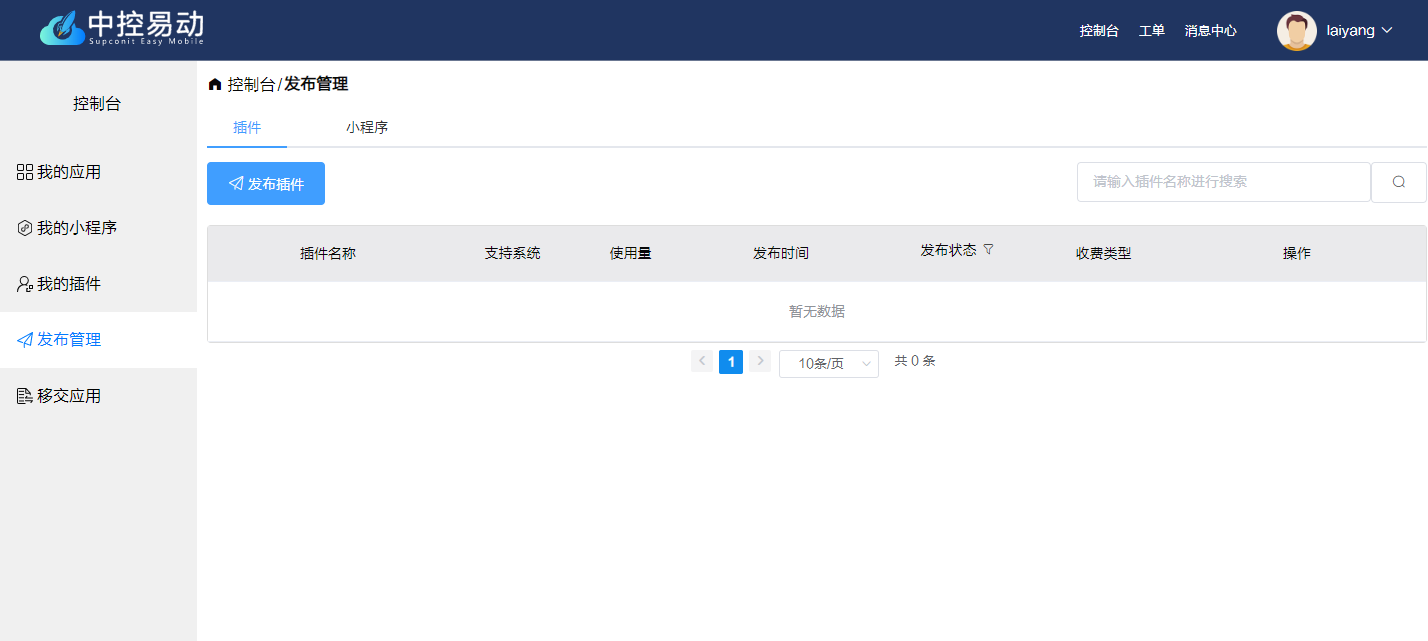The height and width of the screenshot is (641, 1428).
Task: Open the 10条/页 page size dropdown
Action: (829, 363)
